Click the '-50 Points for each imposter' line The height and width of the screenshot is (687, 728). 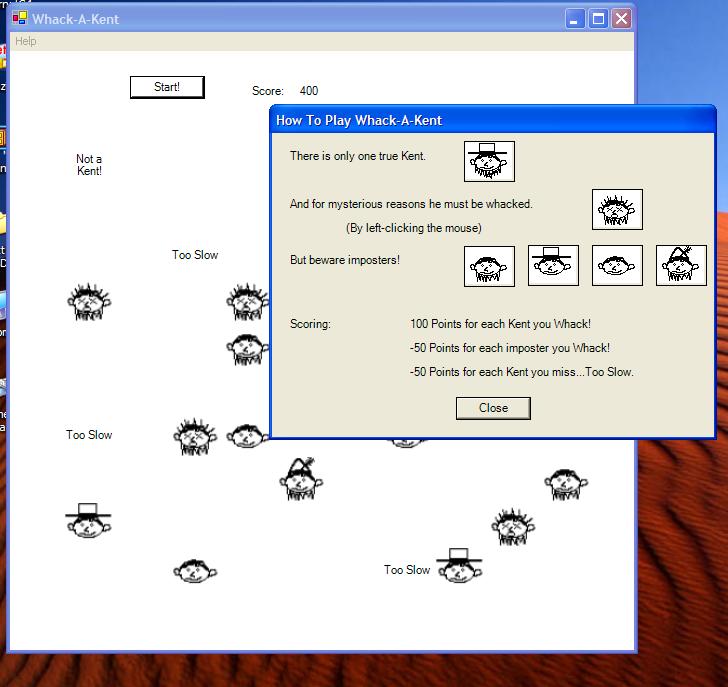[510, 348]
